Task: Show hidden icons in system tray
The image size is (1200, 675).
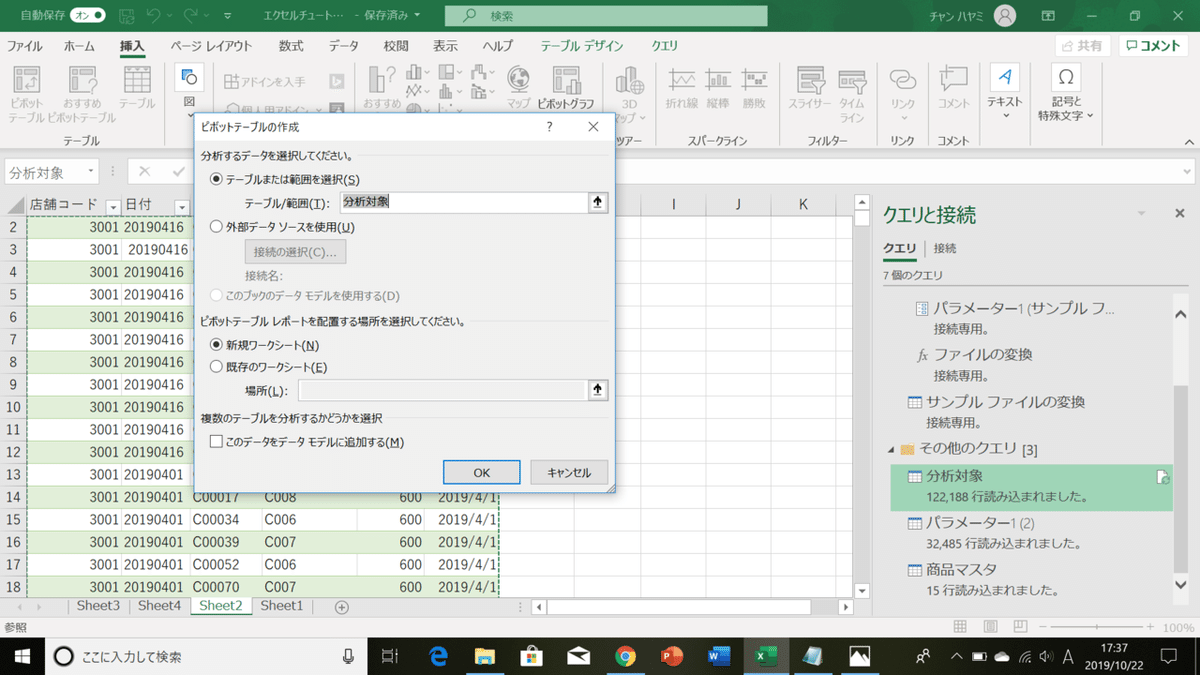Action: pos(957,656)
